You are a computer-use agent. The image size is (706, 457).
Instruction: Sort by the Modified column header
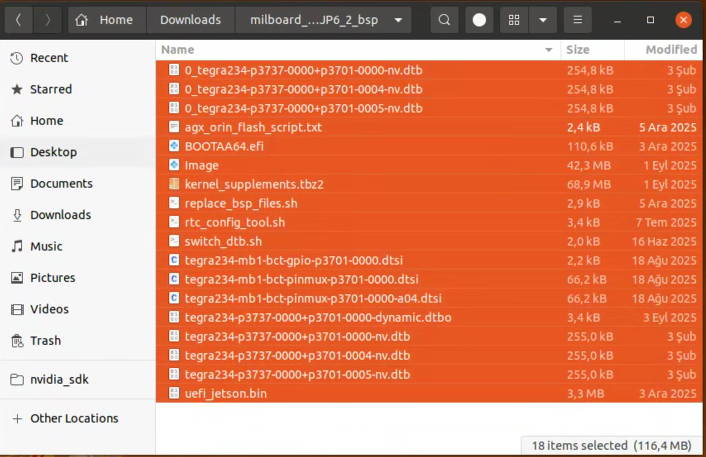(x=664, y=50)
